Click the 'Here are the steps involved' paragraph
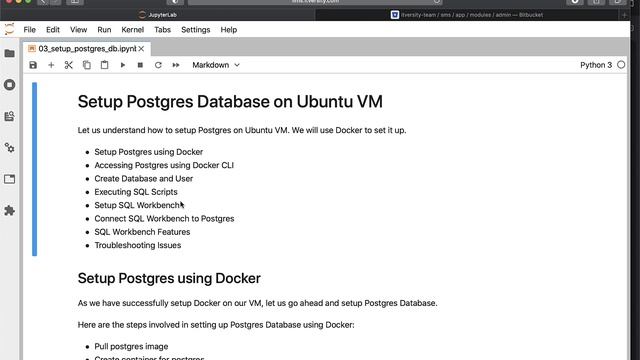Viewport: 640px width, 360px height. [216, 325]
